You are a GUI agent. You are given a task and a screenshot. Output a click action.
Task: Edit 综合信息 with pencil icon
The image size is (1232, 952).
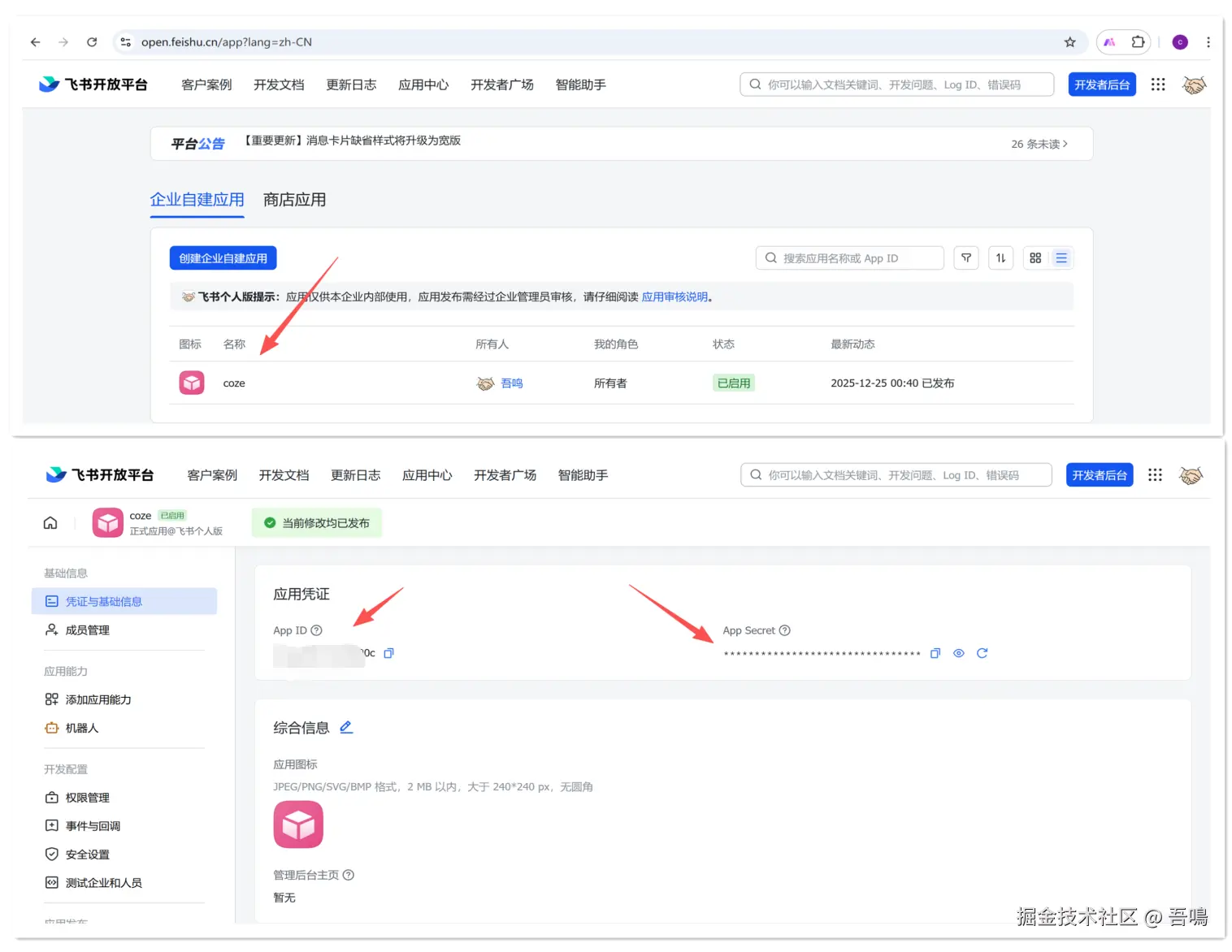(x=346, y=727)
